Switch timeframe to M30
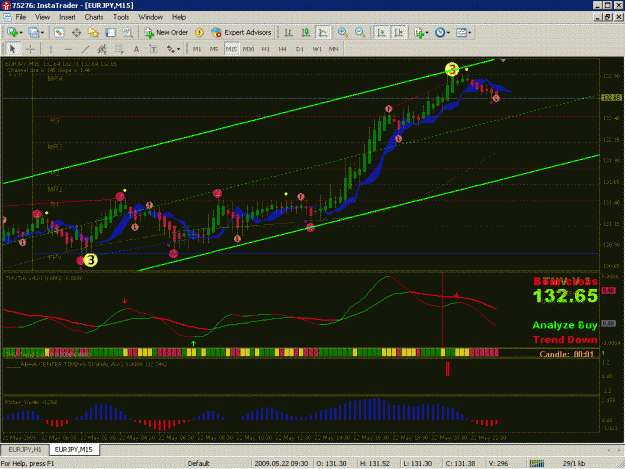625x469 pixels. (248, 49)
